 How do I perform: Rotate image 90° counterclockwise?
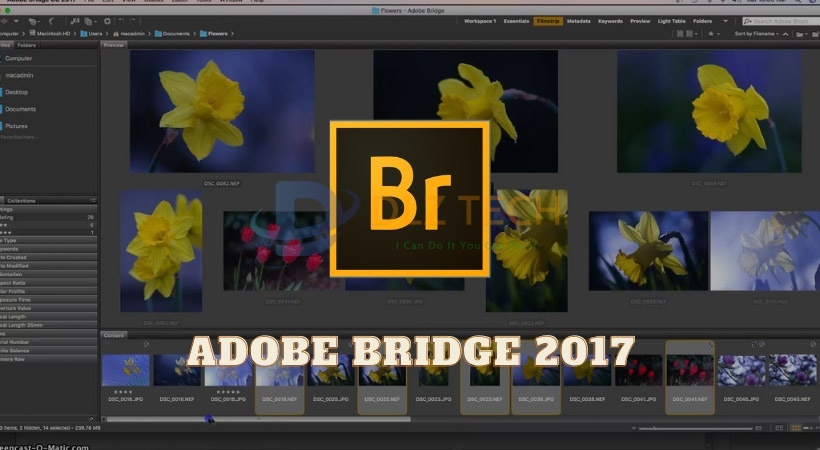pyautogui.click(x=121, y=21)
